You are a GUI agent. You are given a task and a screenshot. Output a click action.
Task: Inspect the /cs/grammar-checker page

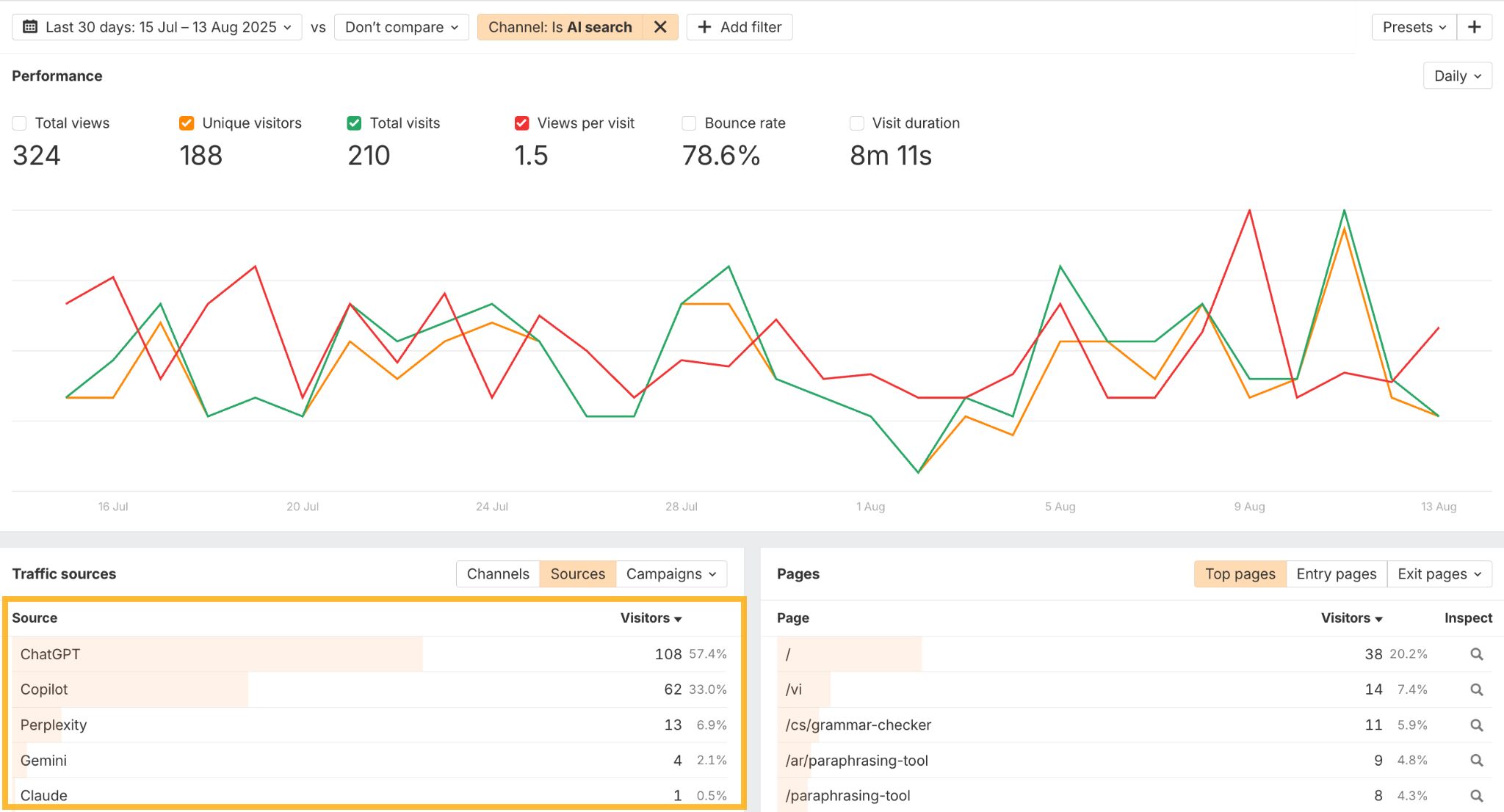(1476, 725)
